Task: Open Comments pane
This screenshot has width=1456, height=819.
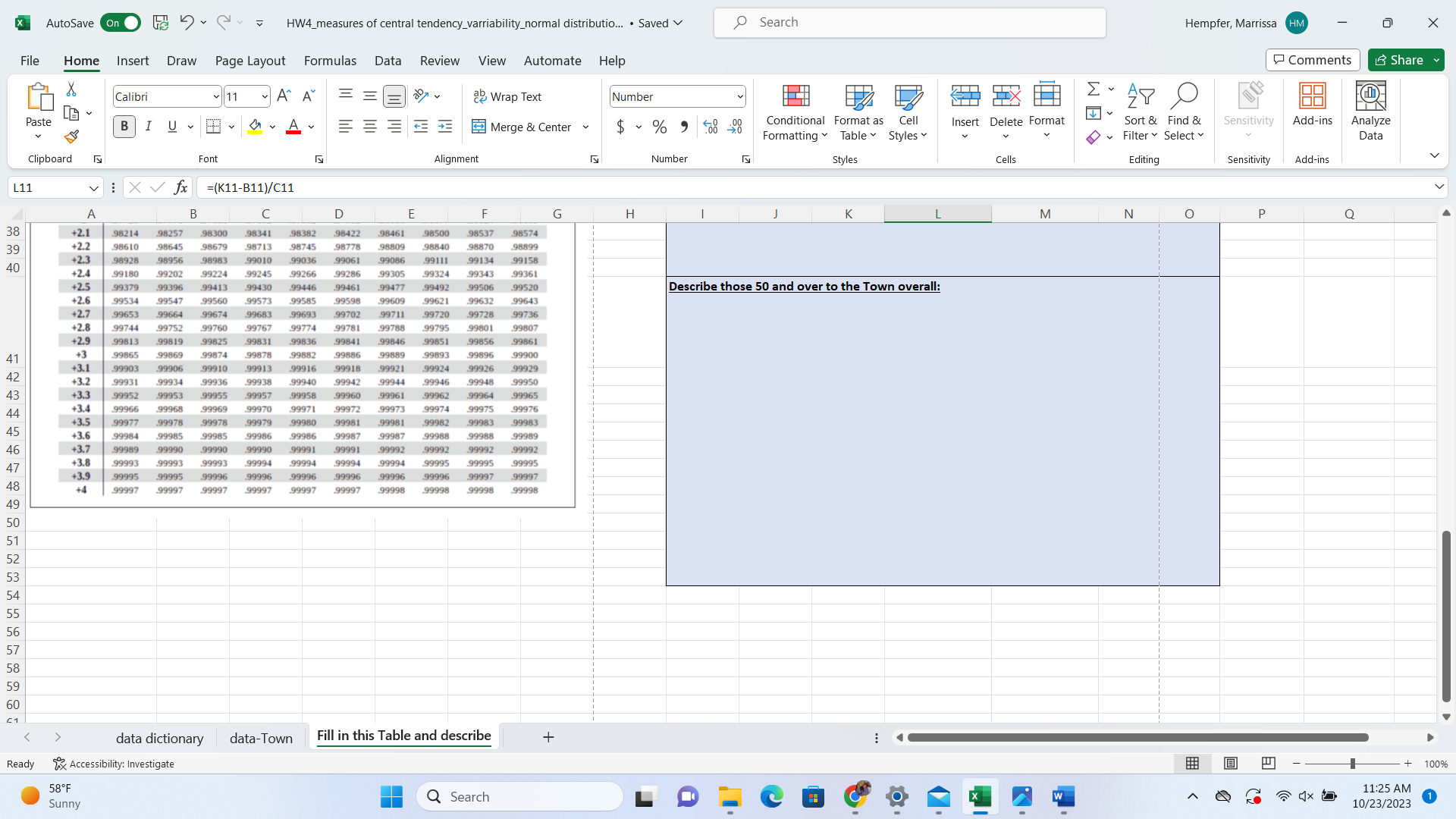Action: tap(1313, 60)
